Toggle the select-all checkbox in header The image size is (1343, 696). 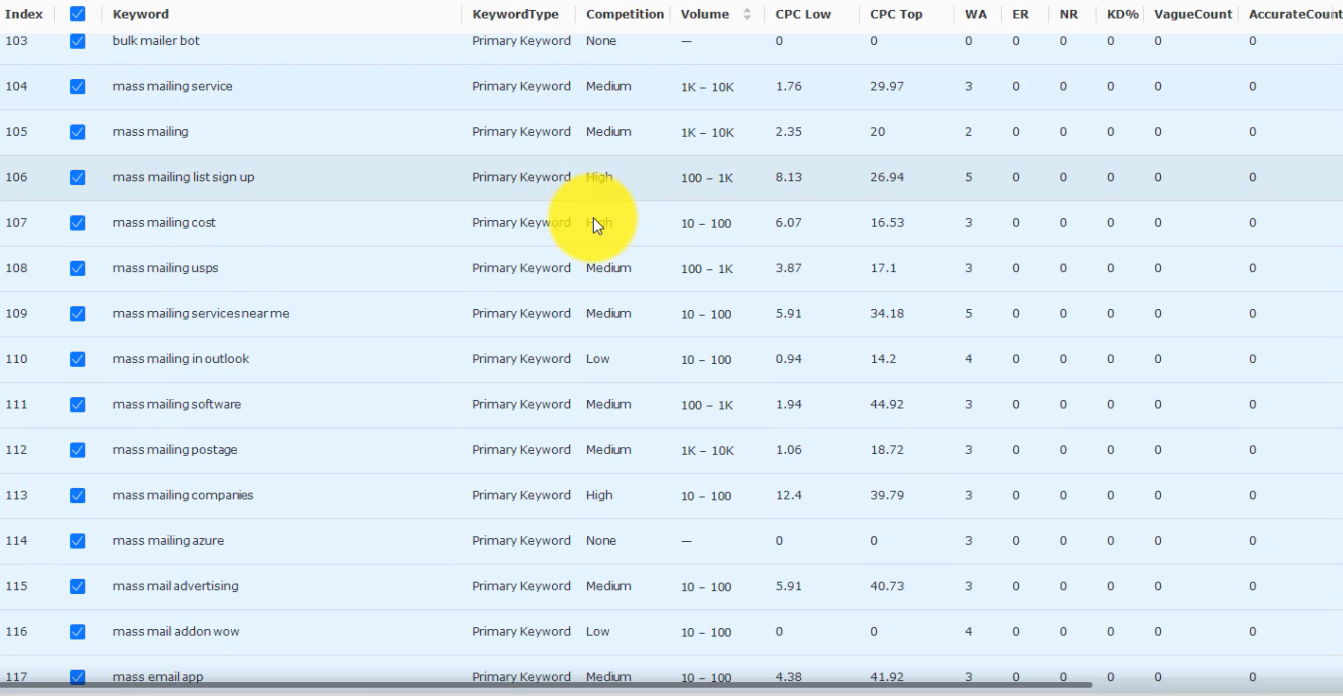(77, 14)
